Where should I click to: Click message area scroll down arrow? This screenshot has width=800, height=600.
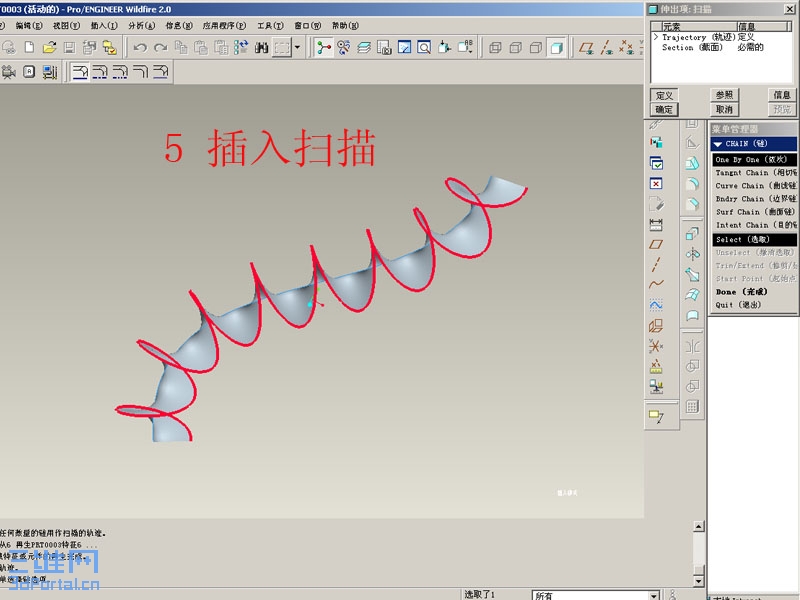tap(698, 581)
